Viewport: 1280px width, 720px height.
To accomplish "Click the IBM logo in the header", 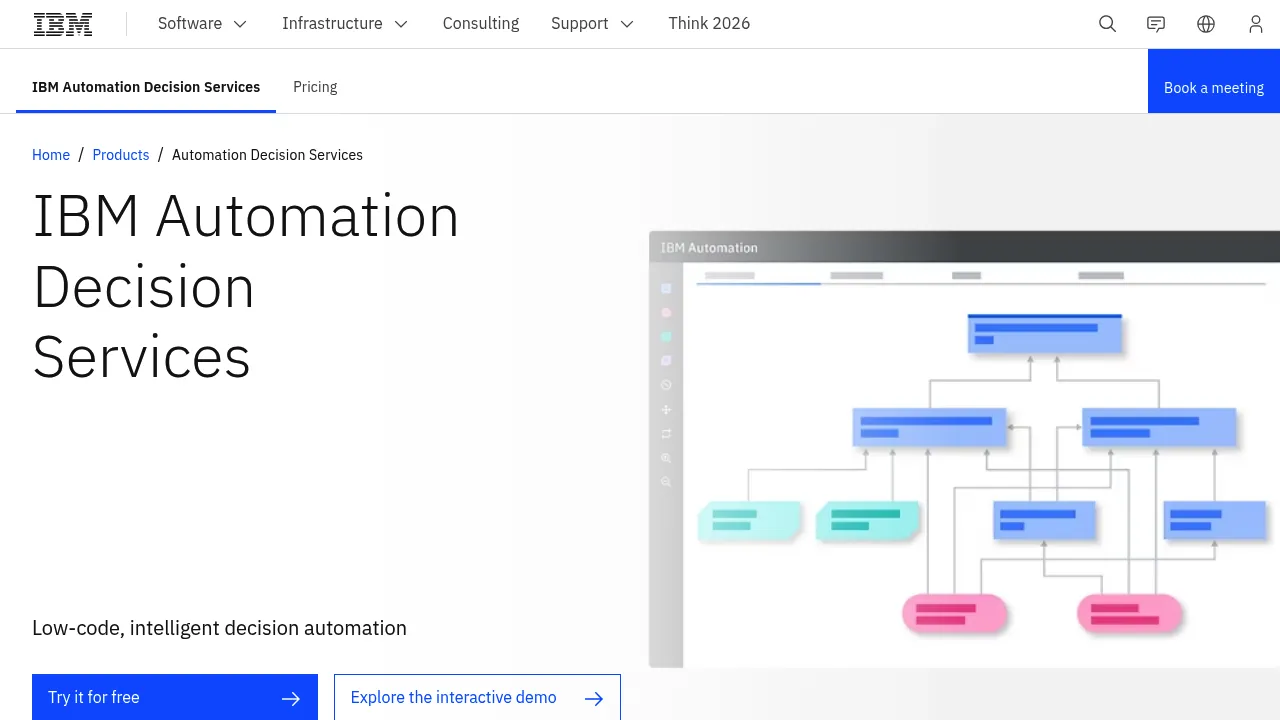I will [63, 24].
